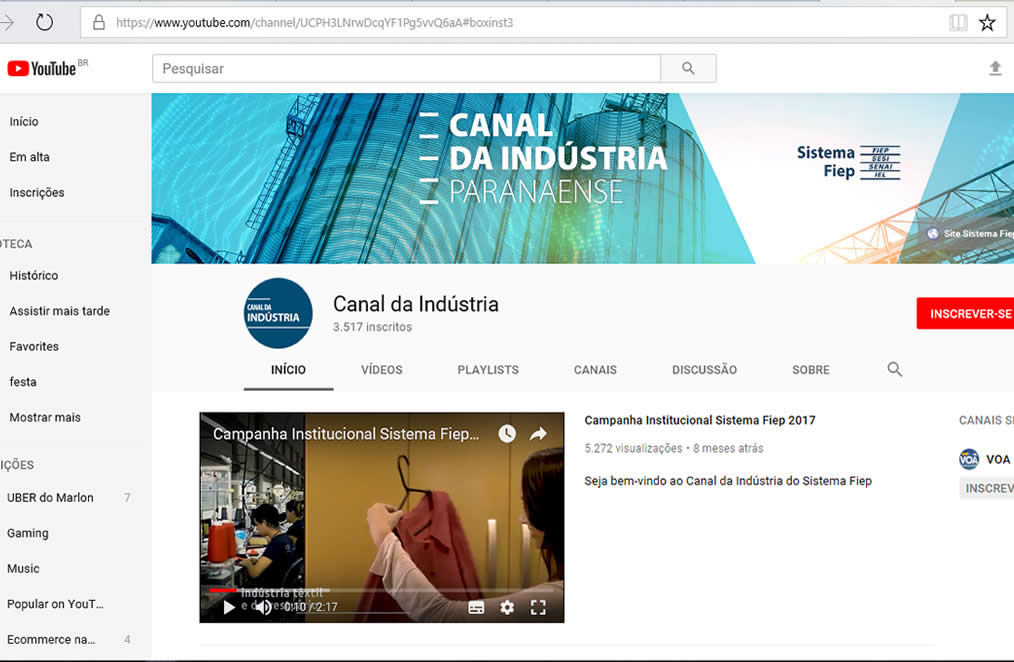Click the VOA channel name
1014x662 pixels.
point(998,459)
